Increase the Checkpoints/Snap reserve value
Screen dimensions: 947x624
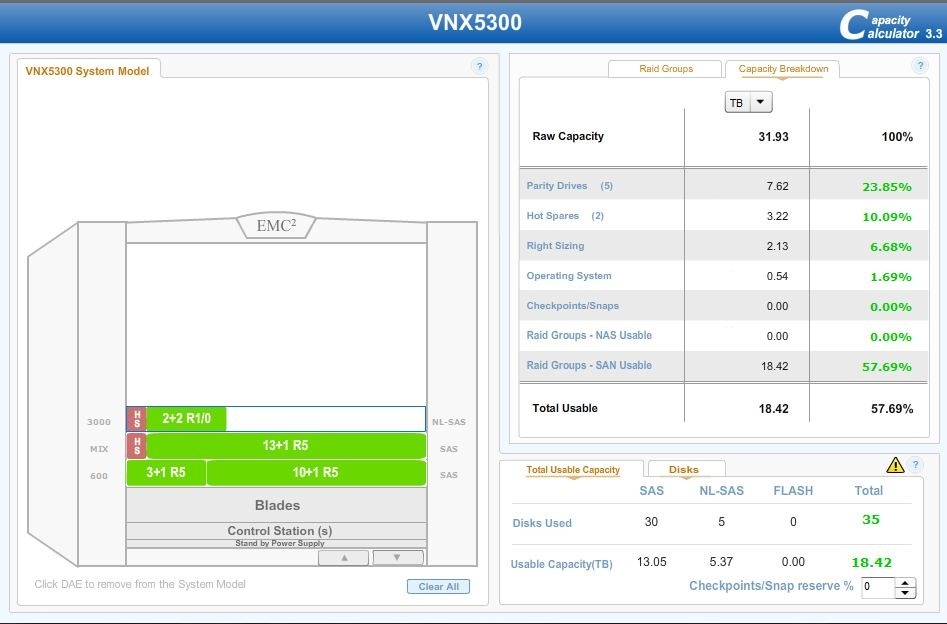coord(905,582)
